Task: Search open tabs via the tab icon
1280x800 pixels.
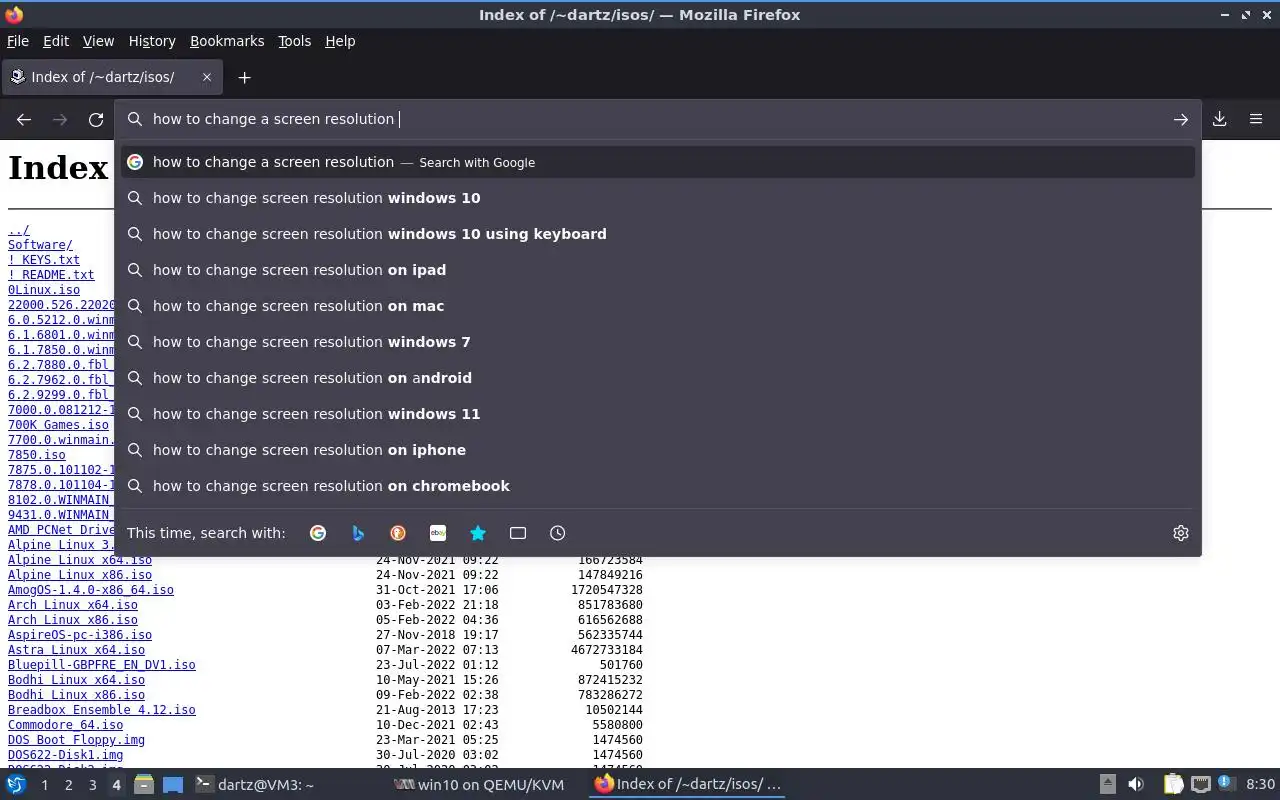Action: click(x=518, y=533)
